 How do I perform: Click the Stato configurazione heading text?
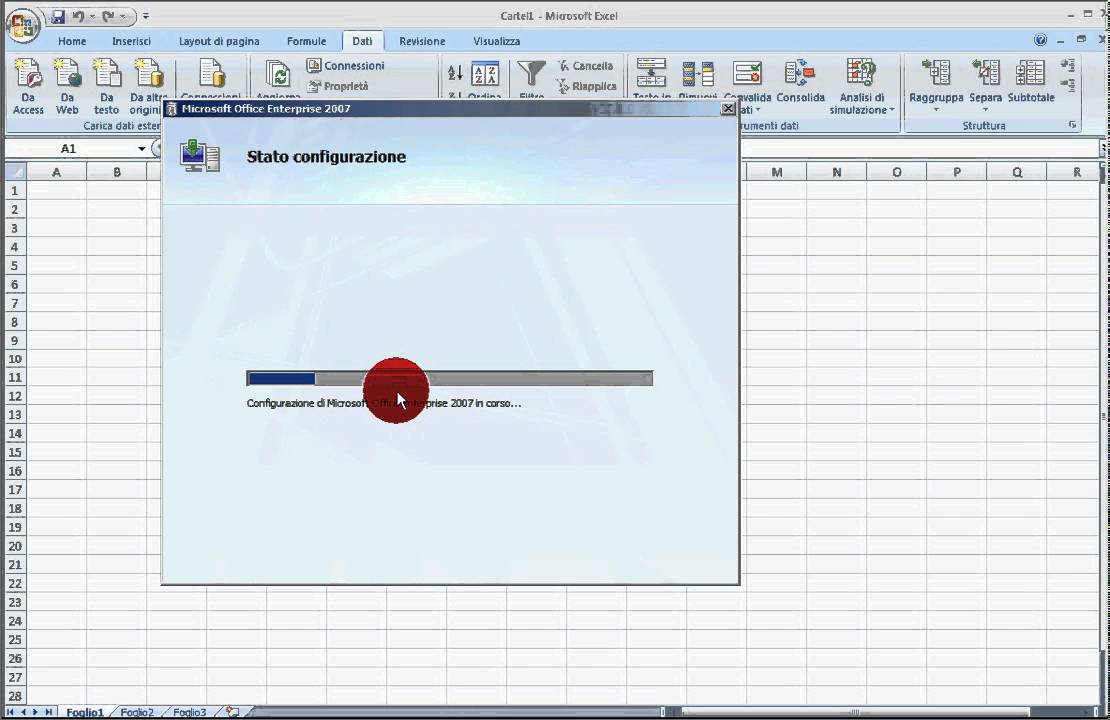tap(326, 156)
